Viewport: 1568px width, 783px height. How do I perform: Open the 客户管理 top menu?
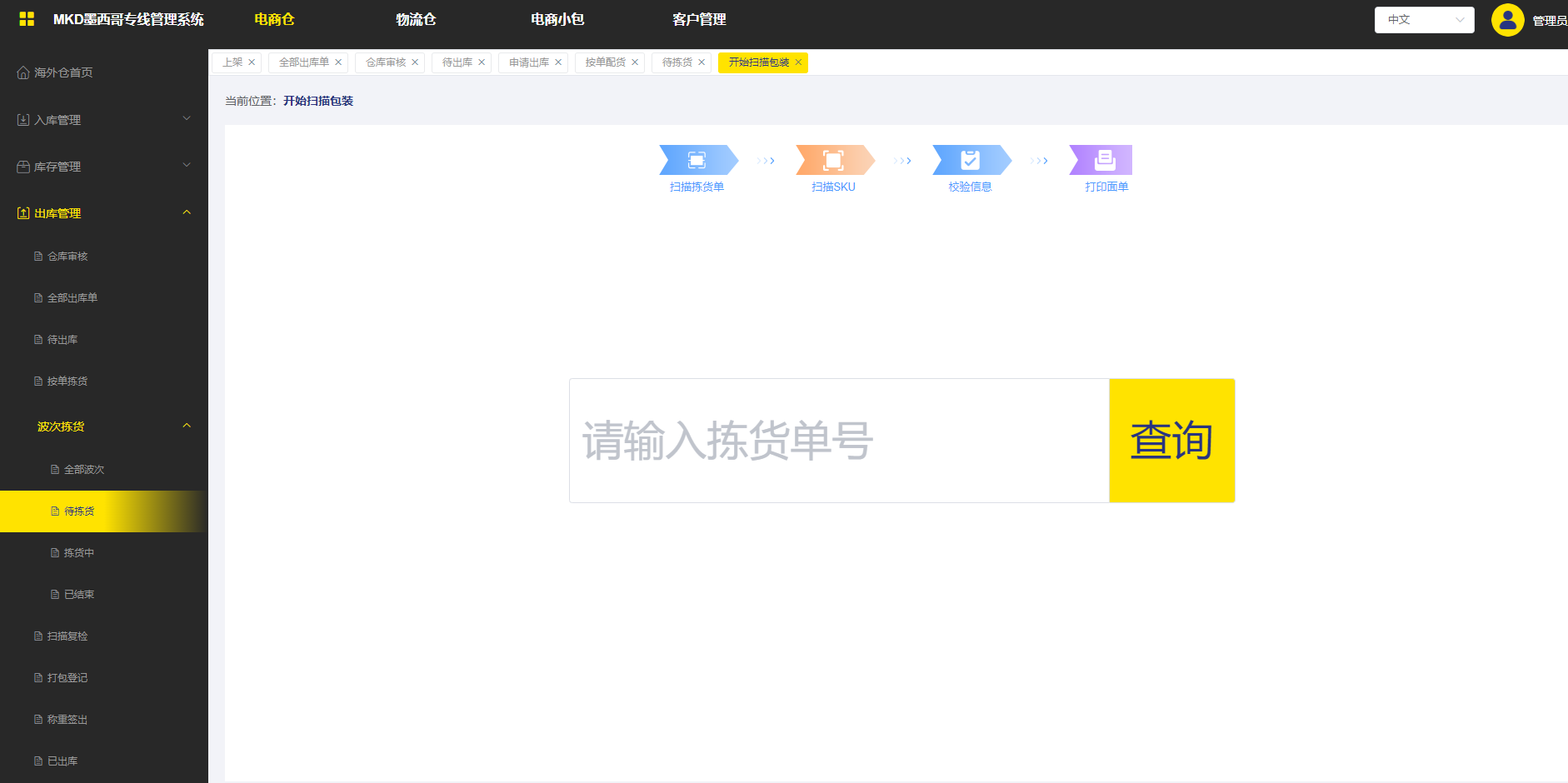pos(699,19)
